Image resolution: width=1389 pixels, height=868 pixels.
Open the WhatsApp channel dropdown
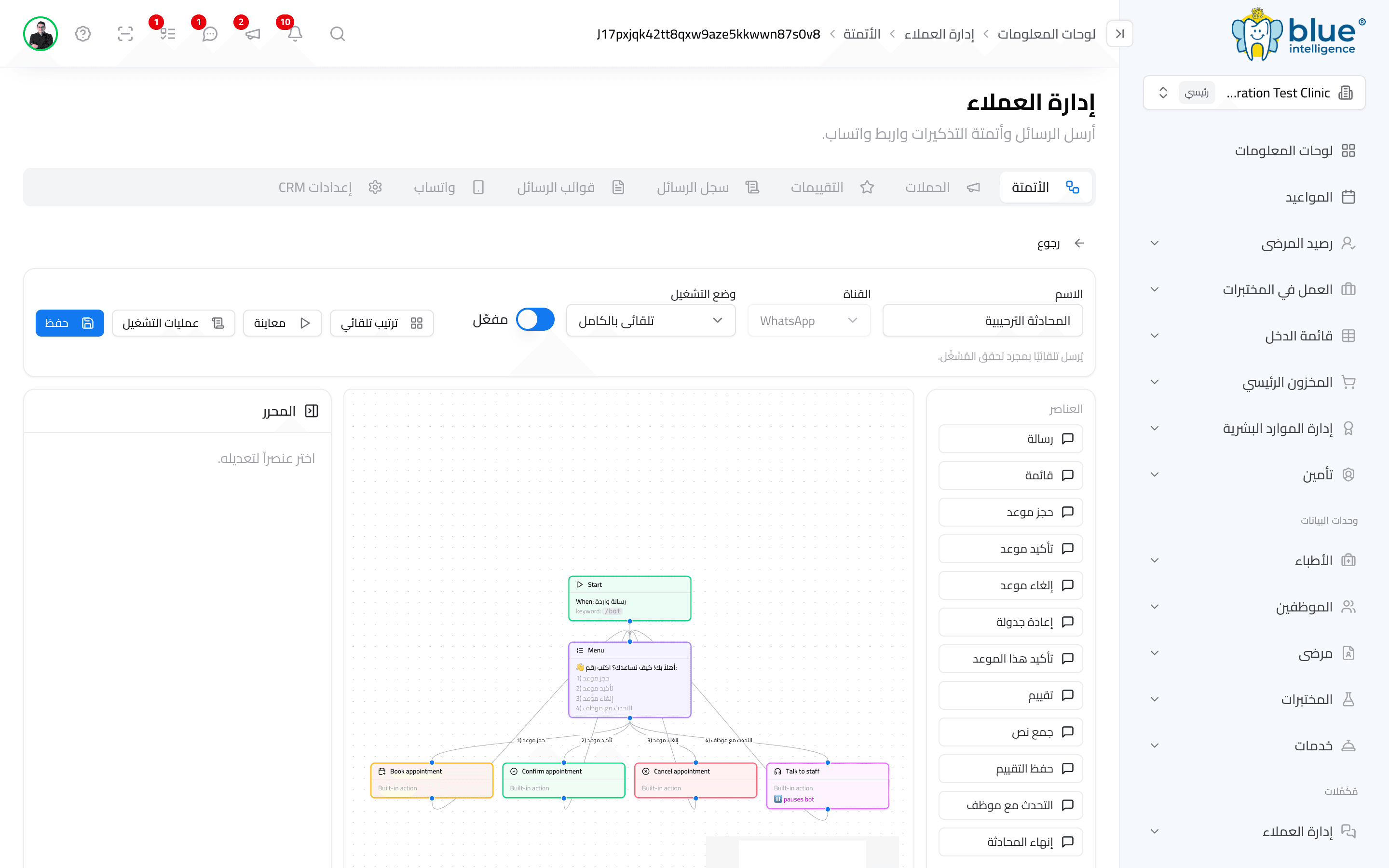pos(809,320)
